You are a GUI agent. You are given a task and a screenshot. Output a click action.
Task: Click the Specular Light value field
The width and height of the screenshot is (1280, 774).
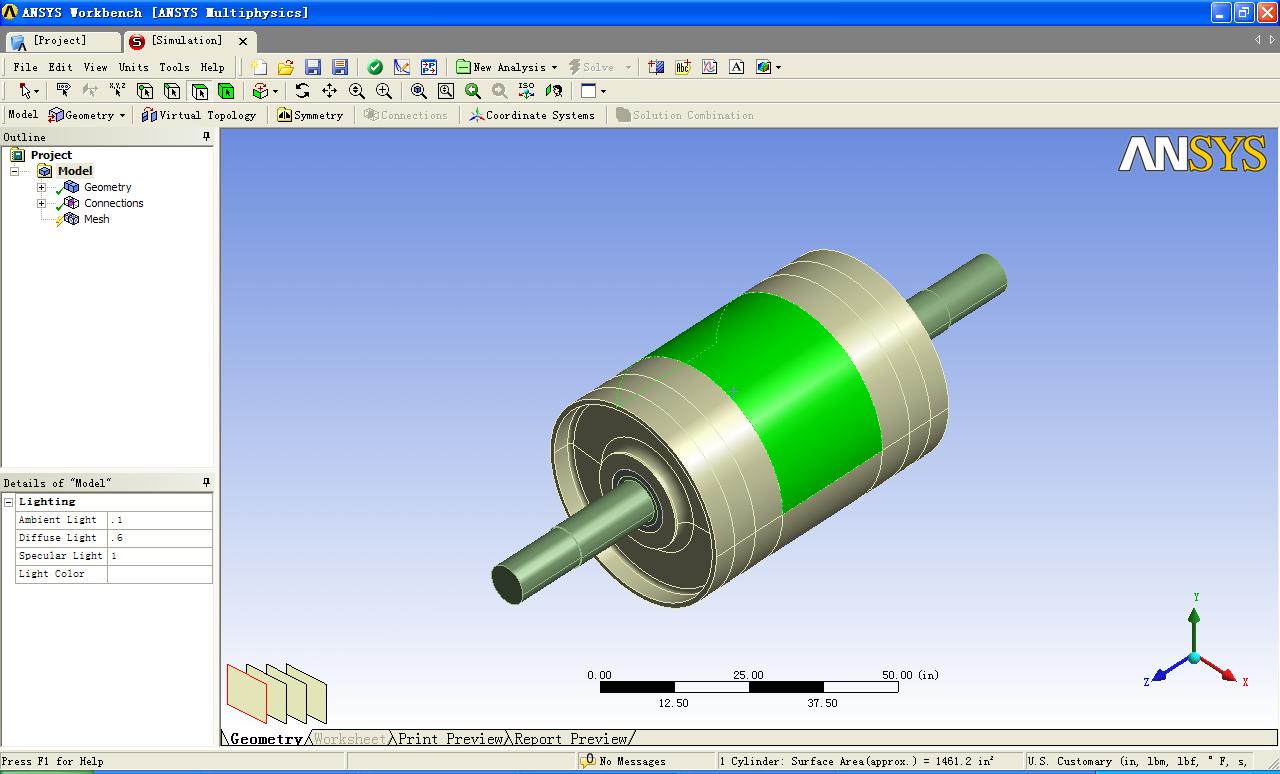(159, 556)
